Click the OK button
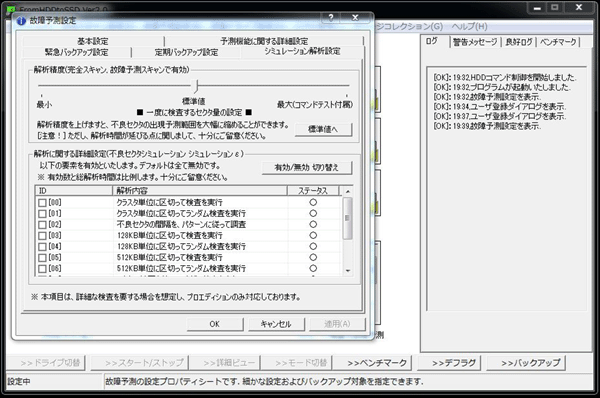 pos(215,324)
